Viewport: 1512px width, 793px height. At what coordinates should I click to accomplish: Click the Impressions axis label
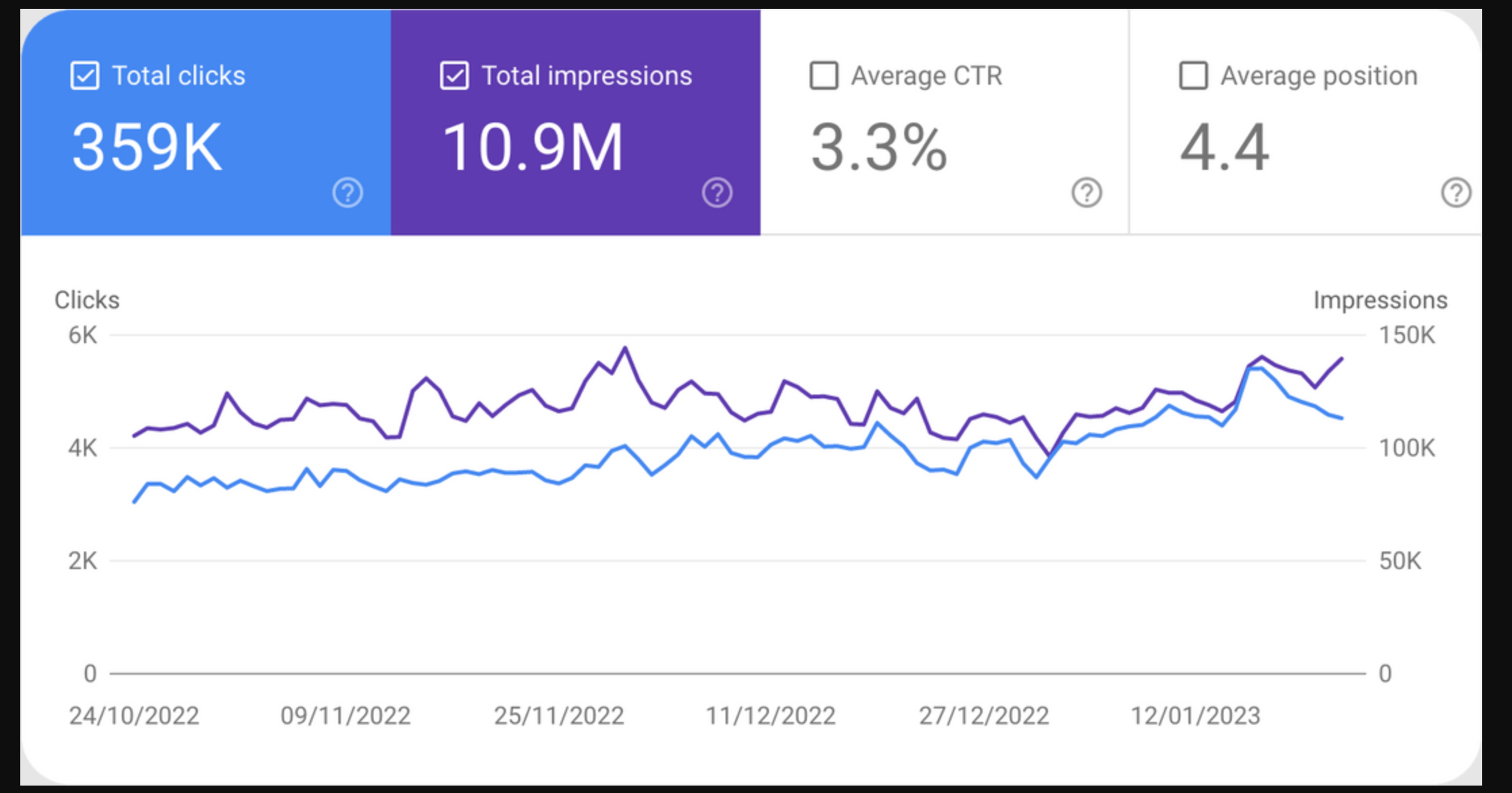1380,300
